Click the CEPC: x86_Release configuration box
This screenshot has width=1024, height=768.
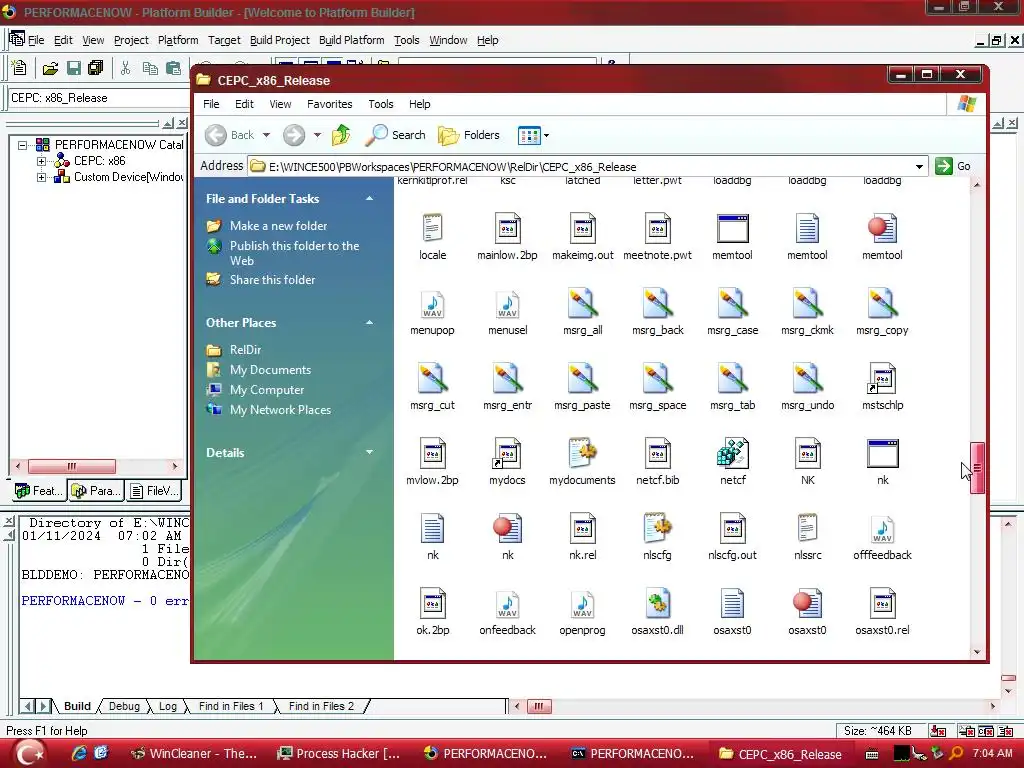pyautogui.click(x=98, y=98)
